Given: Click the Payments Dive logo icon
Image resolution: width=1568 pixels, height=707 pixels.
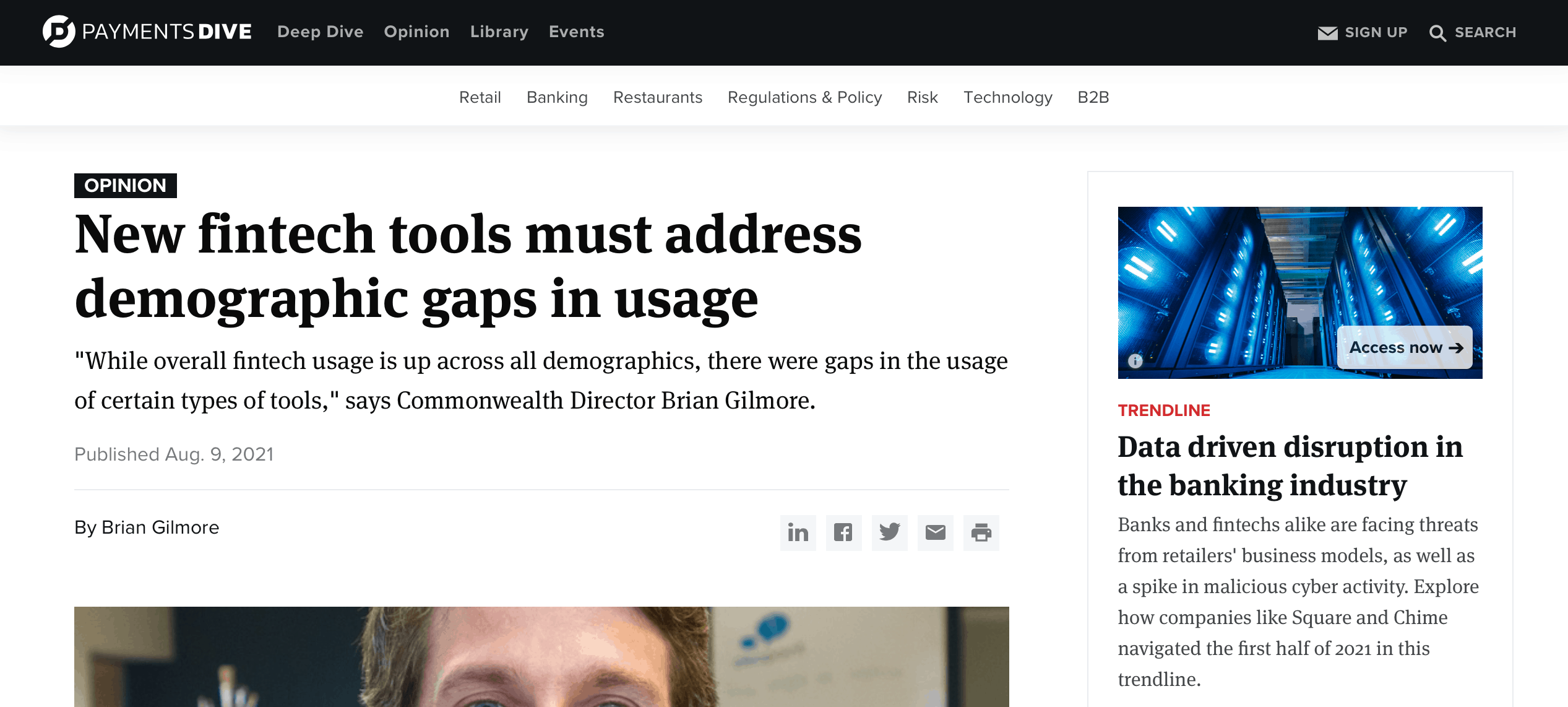Looking at the screenshot, I should pyautogui.click(x=59, y=32).
